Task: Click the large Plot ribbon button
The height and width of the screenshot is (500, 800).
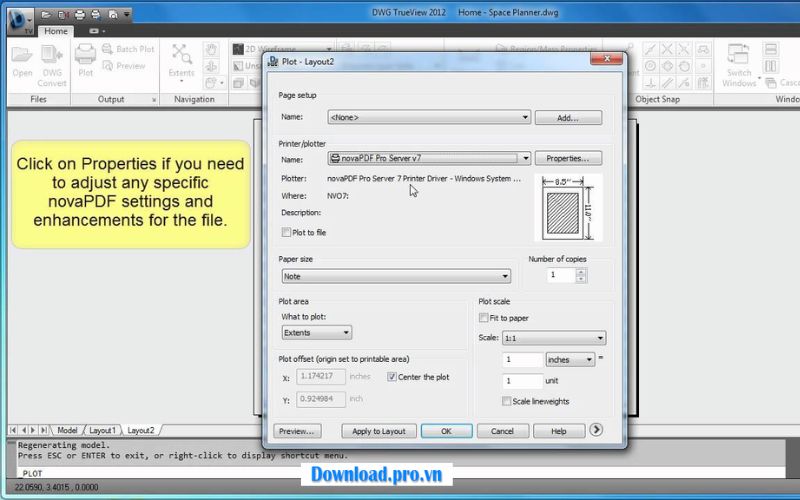Action: 85,60
